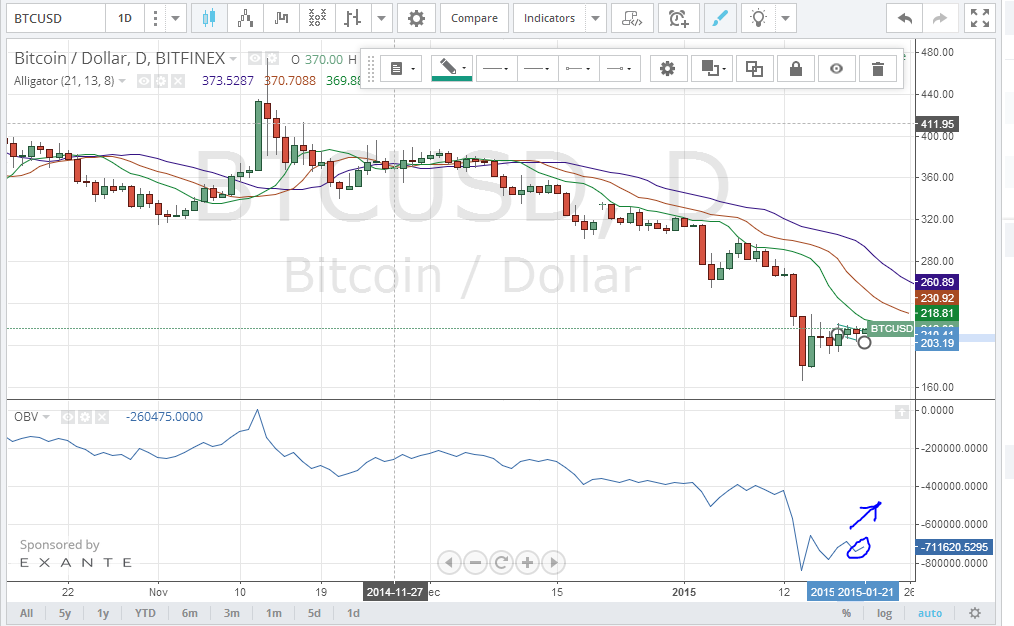Change the drawing line color pencil swatch
The image size is (1014, 626).
pyautogui.click(x=451, y=68)
